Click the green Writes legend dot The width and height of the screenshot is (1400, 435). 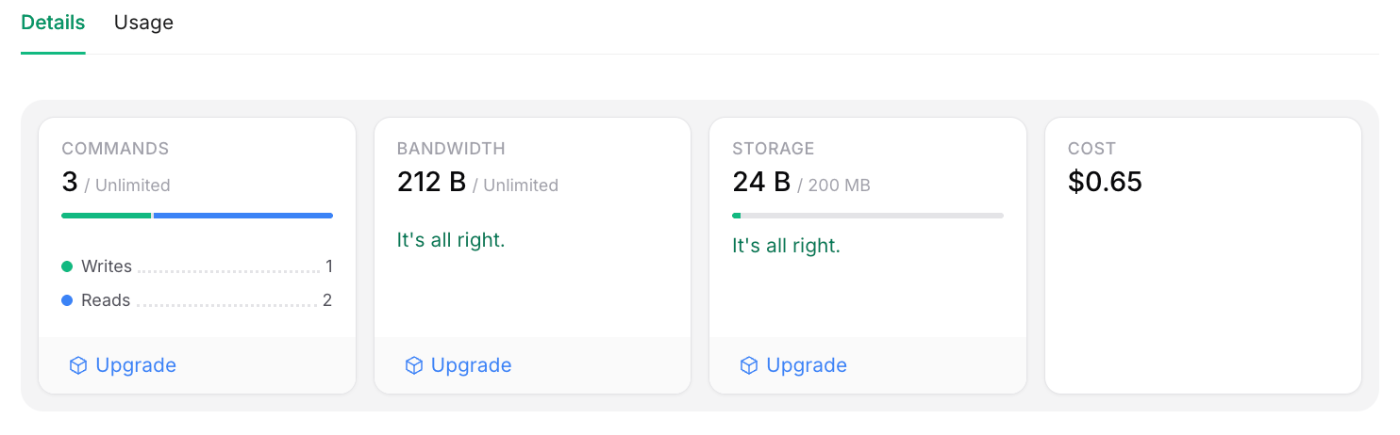[x=67, y=267]
